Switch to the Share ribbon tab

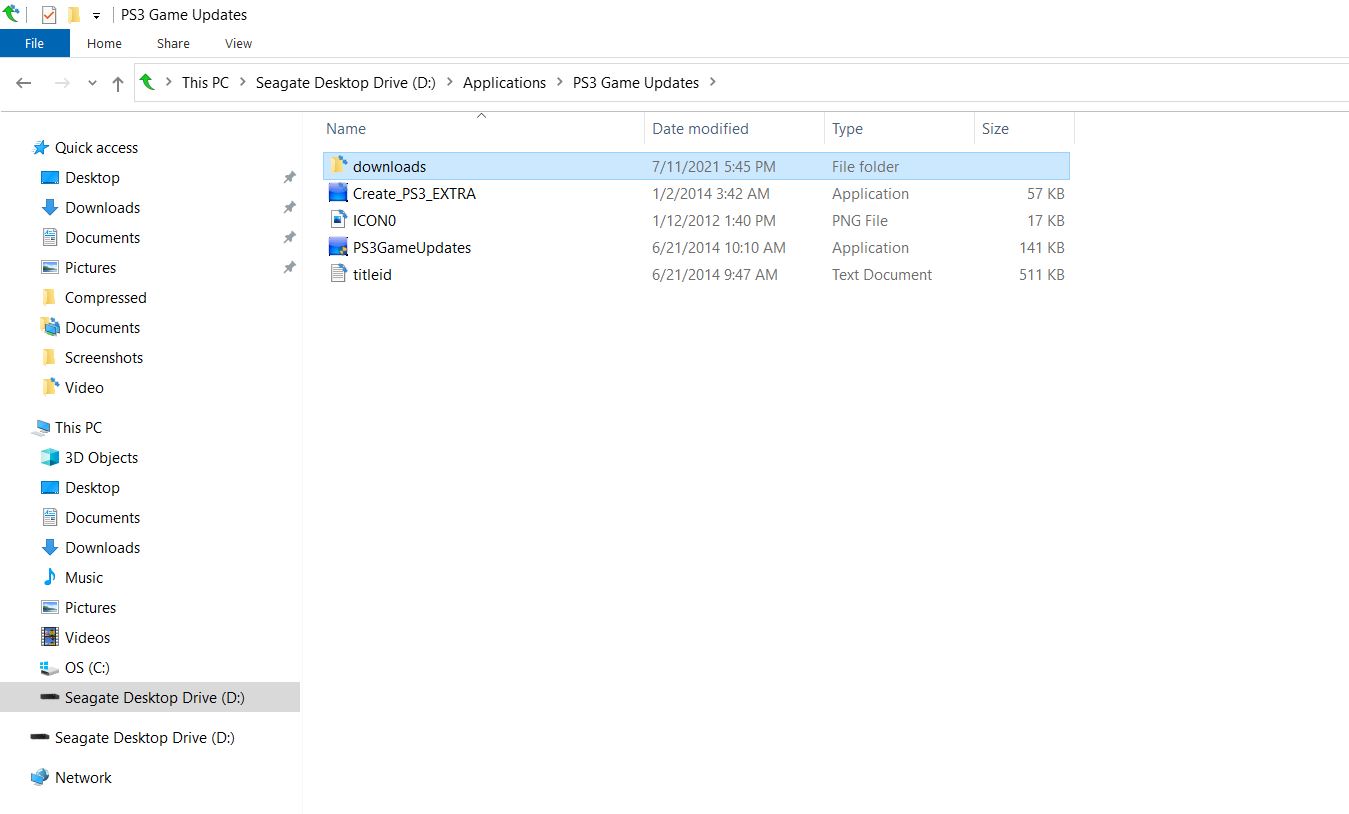tap(173, 43)
